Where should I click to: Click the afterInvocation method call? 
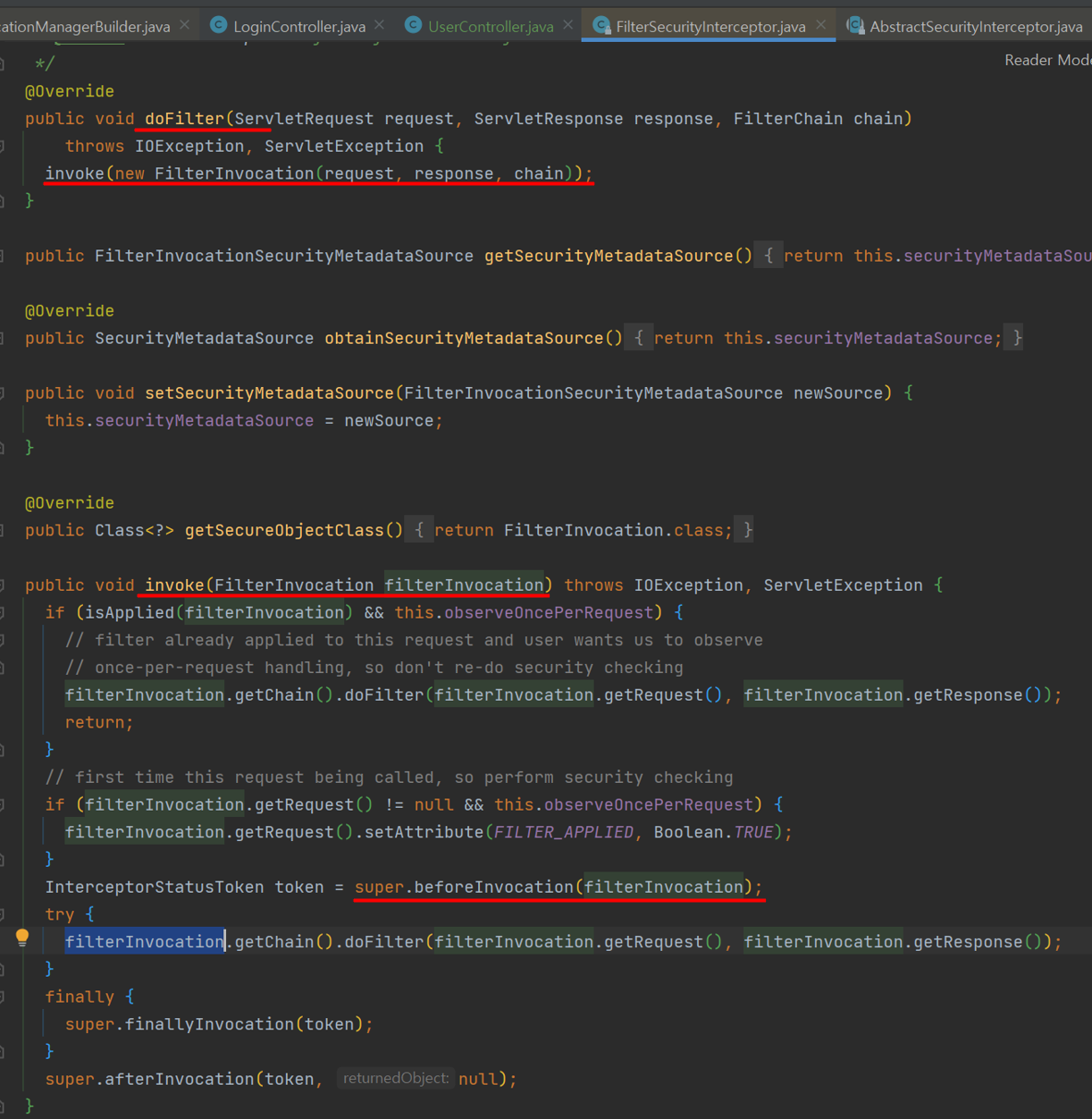click(x=180, y=1079)
